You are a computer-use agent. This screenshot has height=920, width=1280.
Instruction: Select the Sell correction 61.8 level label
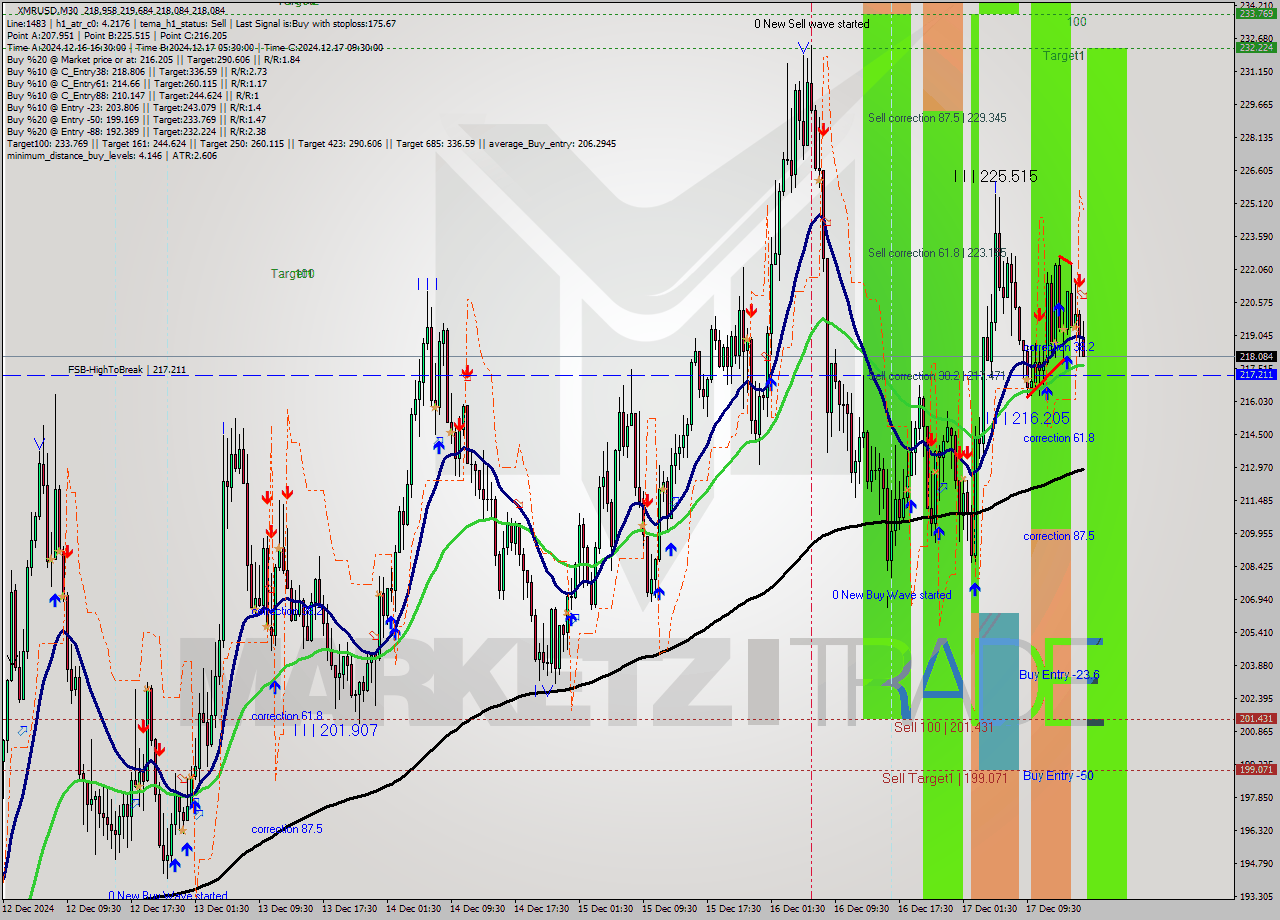pos(937,253)
